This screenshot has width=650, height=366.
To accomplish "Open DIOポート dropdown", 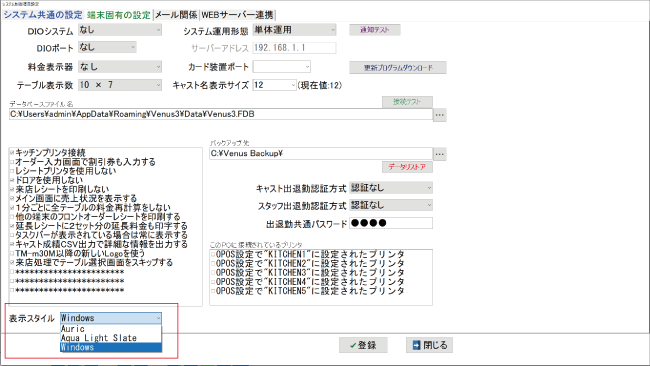I will pos(107,47).
